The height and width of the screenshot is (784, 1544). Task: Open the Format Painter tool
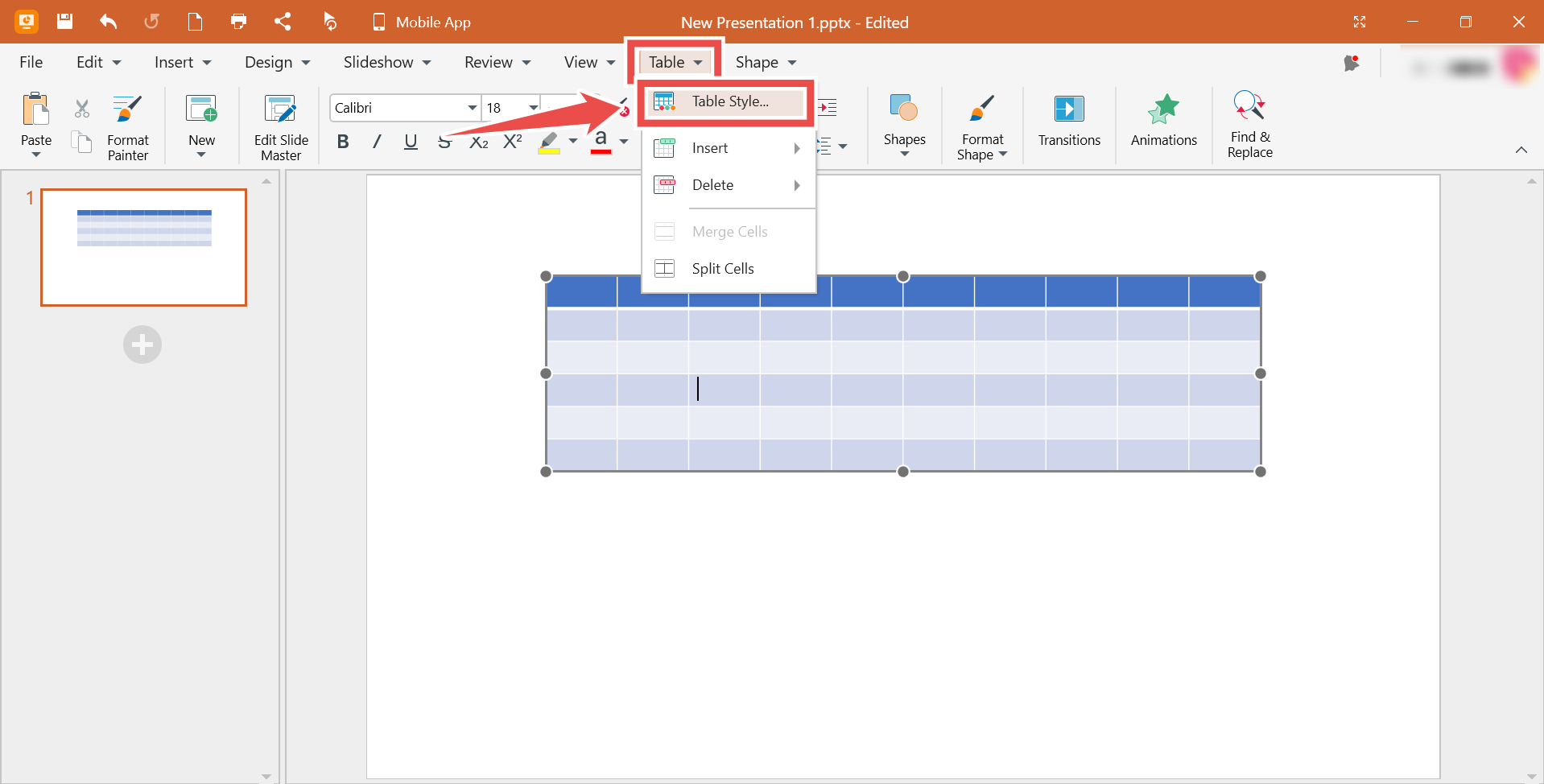[x=126, y=125]
